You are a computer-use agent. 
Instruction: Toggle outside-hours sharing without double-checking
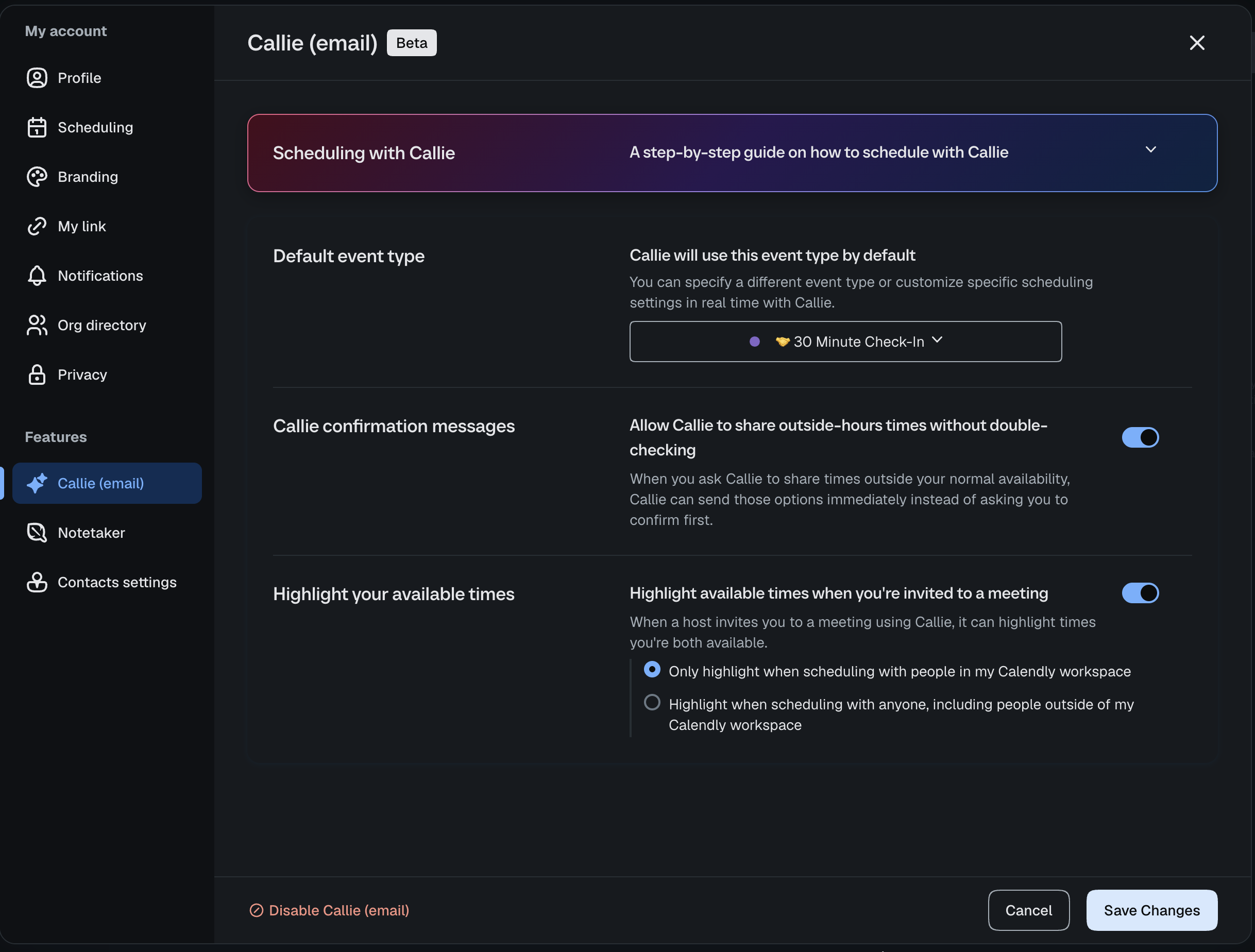1141,437
